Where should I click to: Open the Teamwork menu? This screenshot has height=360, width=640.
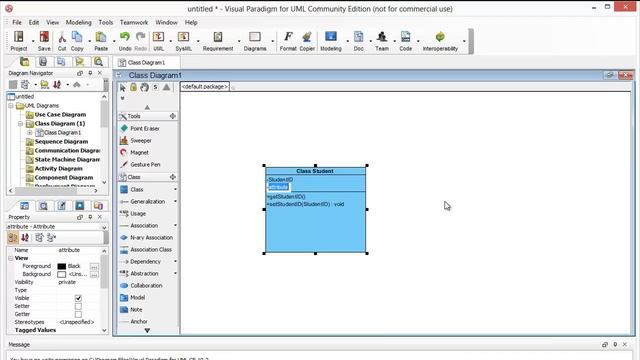[x=134, y=22]
